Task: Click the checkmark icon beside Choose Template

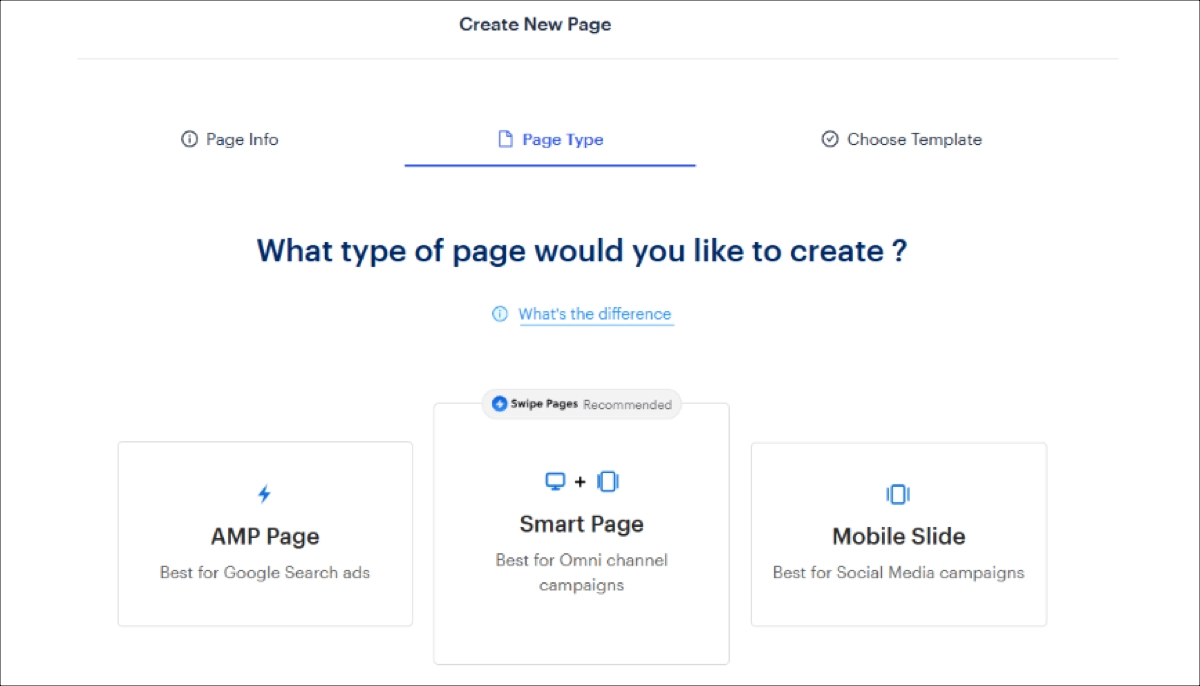Action: pos(829,139)
